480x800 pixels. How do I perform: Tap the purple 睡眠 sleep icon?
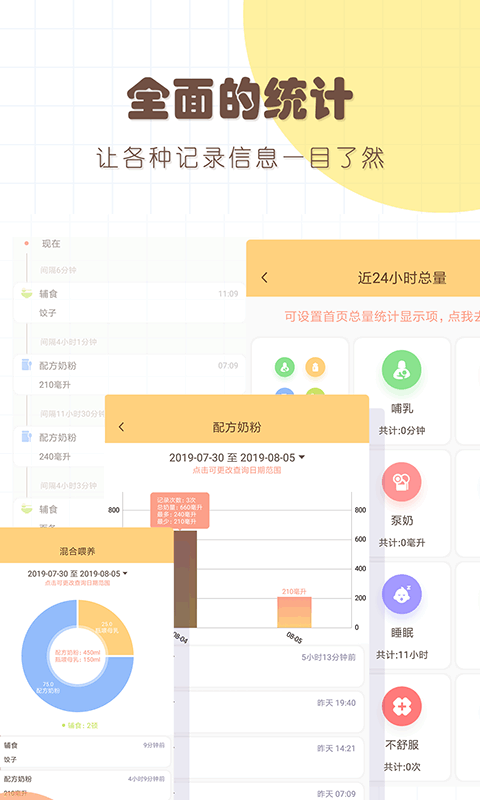401,594
